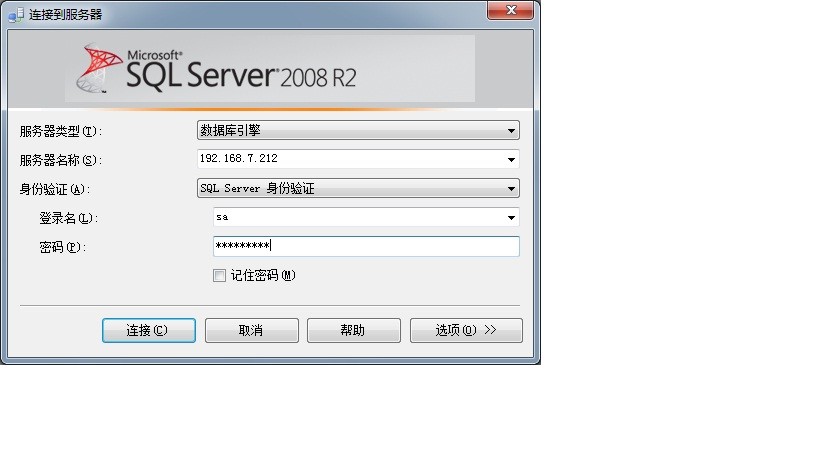Close the 连接到服务器 dialog window

pyautogui.click(x=511, y=10)
